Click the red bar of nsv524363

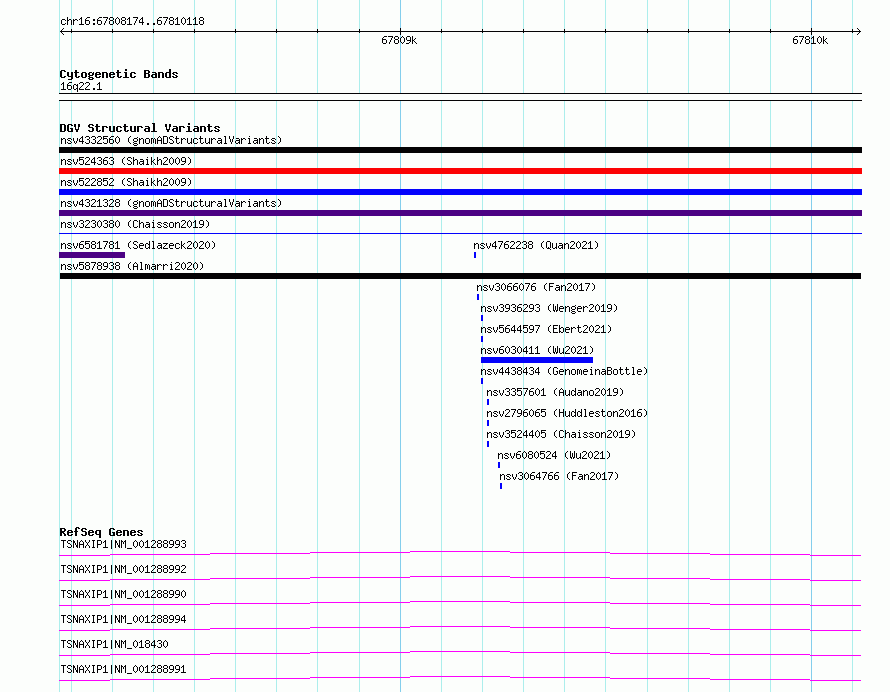[460, 171]
